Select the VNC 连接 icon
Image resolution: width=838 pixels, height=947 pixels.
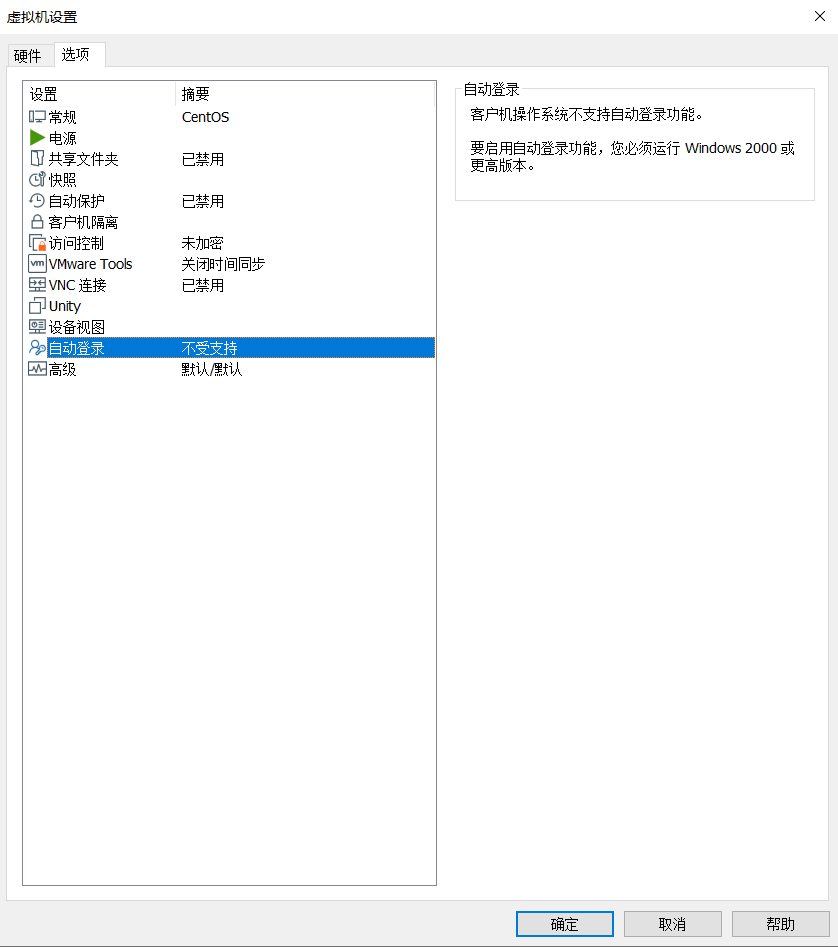click(38, 285)
